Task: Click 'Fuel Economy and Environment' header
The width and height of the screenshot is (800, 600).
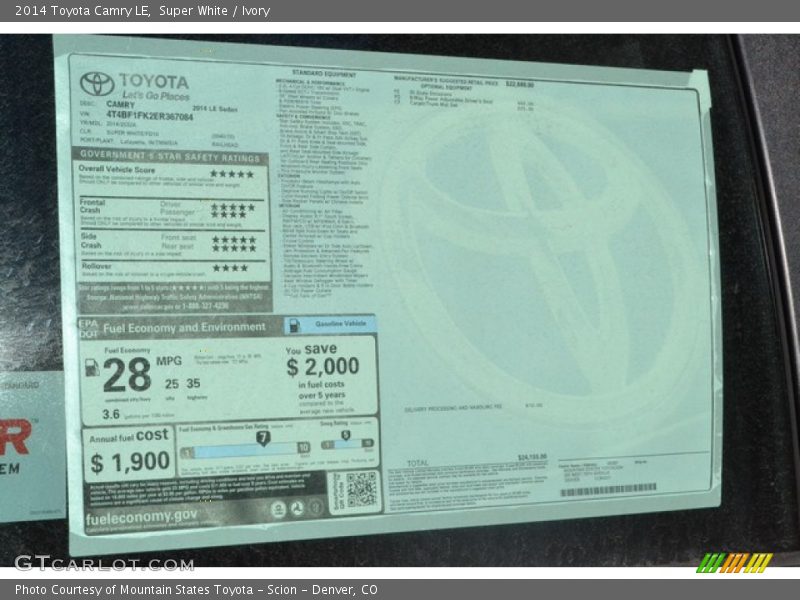Action: click(184, 327)
